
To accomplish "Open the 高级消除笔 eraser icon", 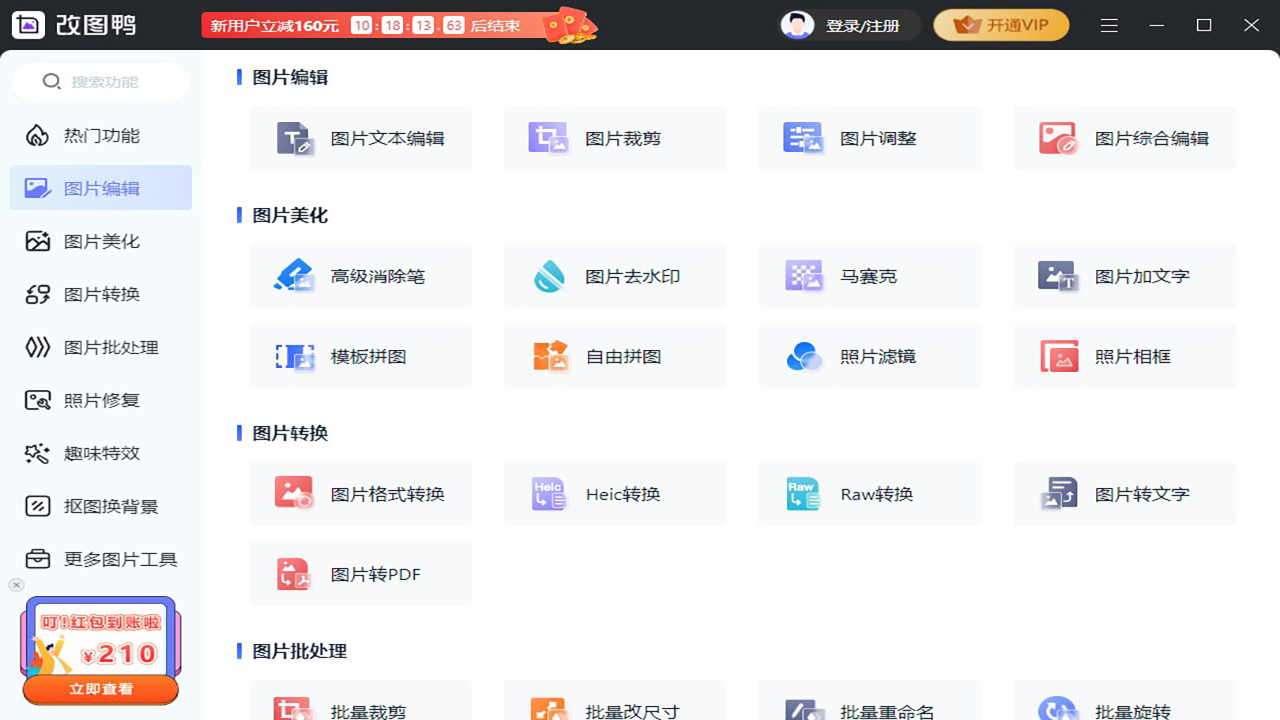I will point(294,276).
